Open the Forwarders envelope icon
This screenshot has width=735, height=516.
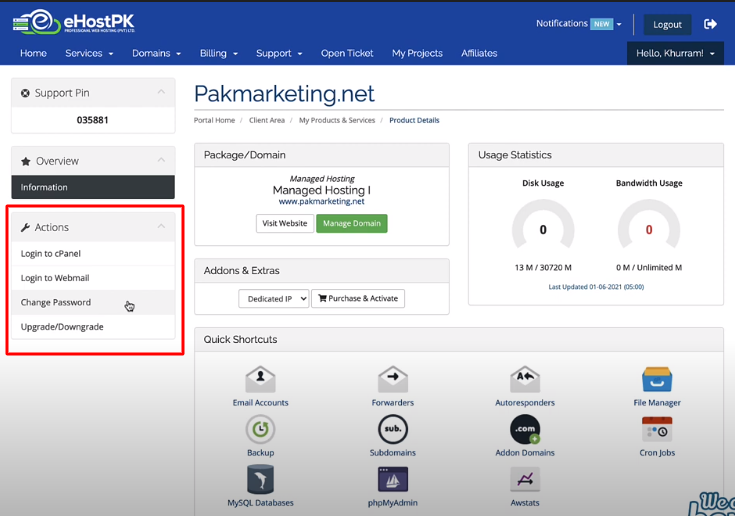[393, 379]
